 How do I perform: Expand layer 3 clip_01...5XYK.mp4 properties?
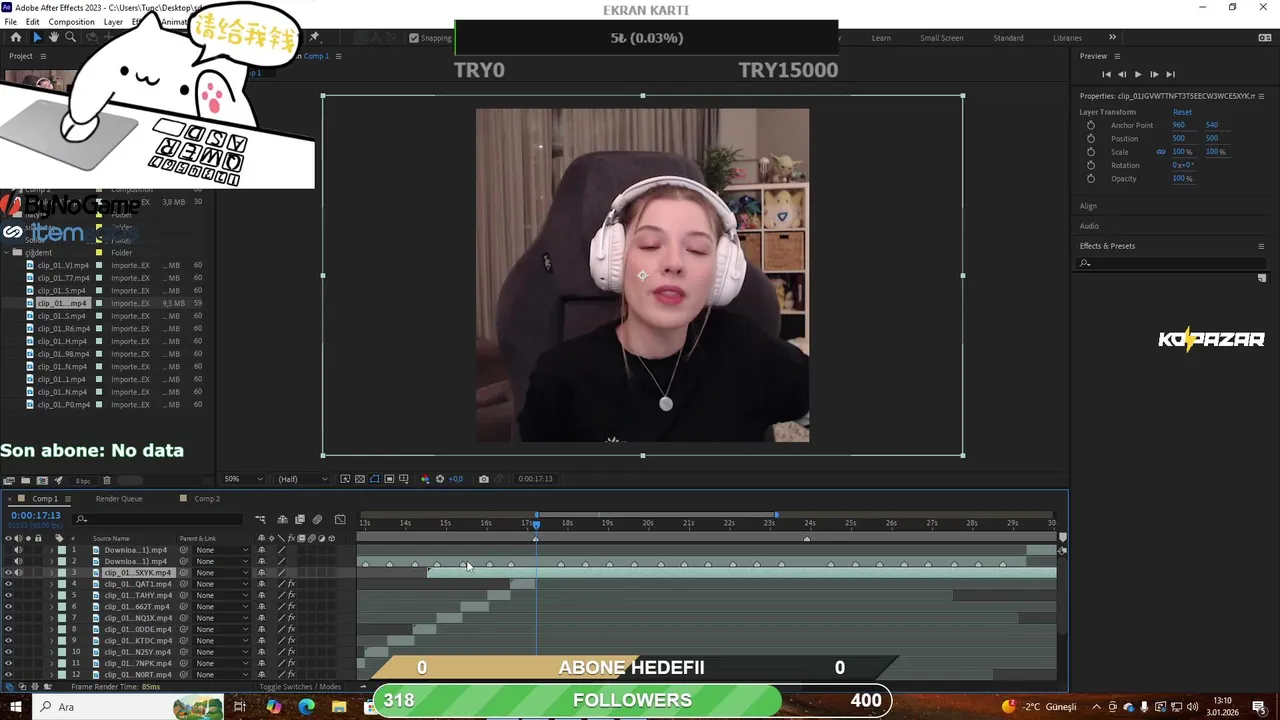[x=52, y=573]
